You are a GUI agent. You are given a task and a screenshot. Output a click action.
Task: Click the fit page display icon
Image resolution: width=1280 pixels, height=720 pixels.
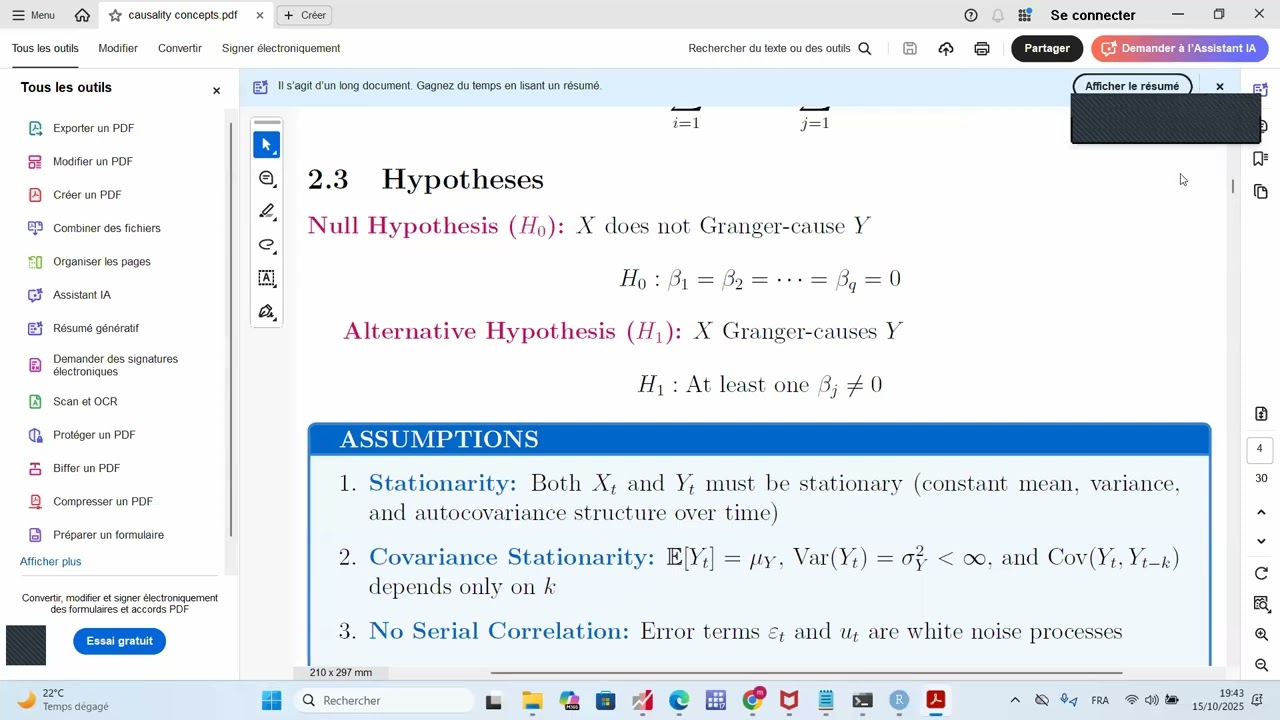[1262, 414]
